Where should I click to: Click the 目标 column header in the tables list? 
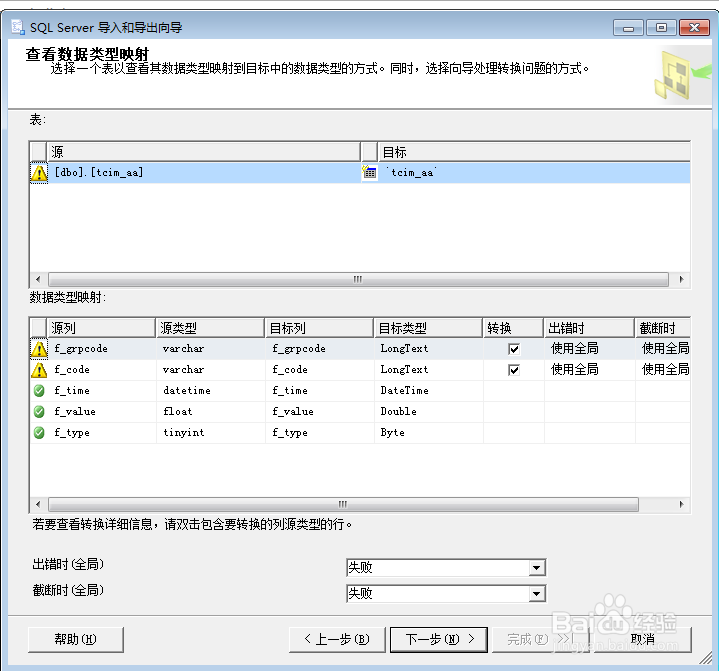[534, 152]
